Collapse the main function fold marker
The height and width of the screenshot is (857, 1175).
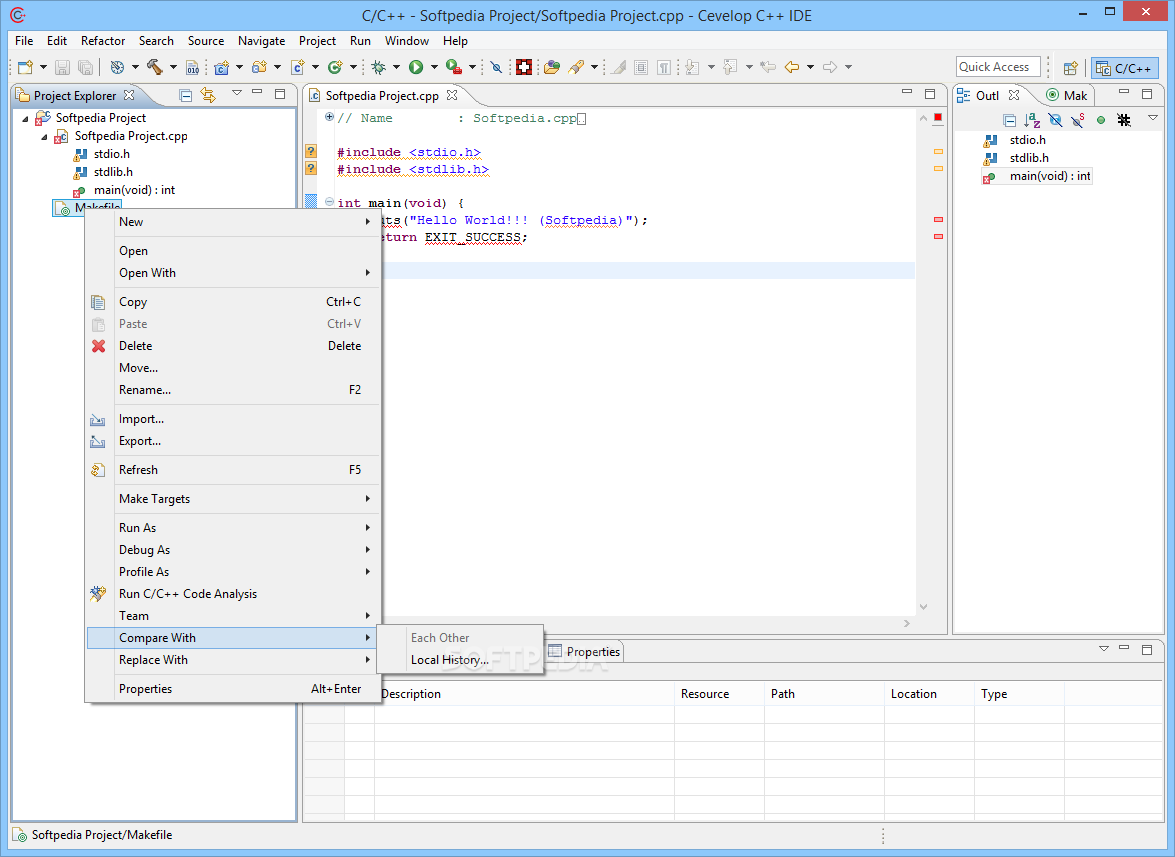pyautogui.click(x=329, y=202)
